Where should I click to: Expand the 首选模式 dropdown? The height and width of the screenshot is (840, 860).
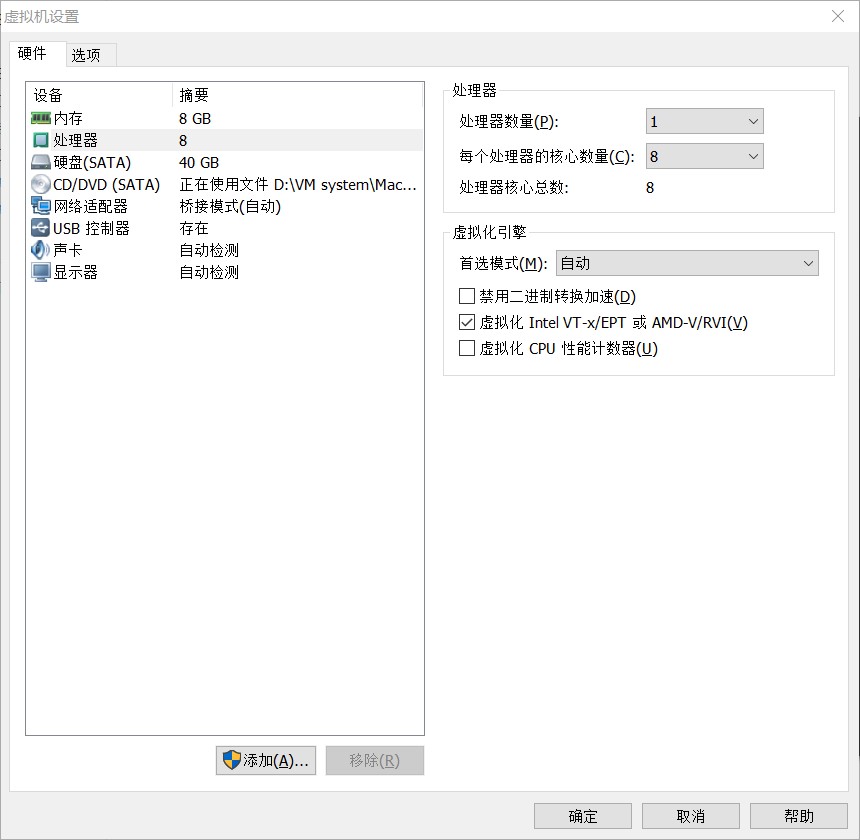(687, 263)
